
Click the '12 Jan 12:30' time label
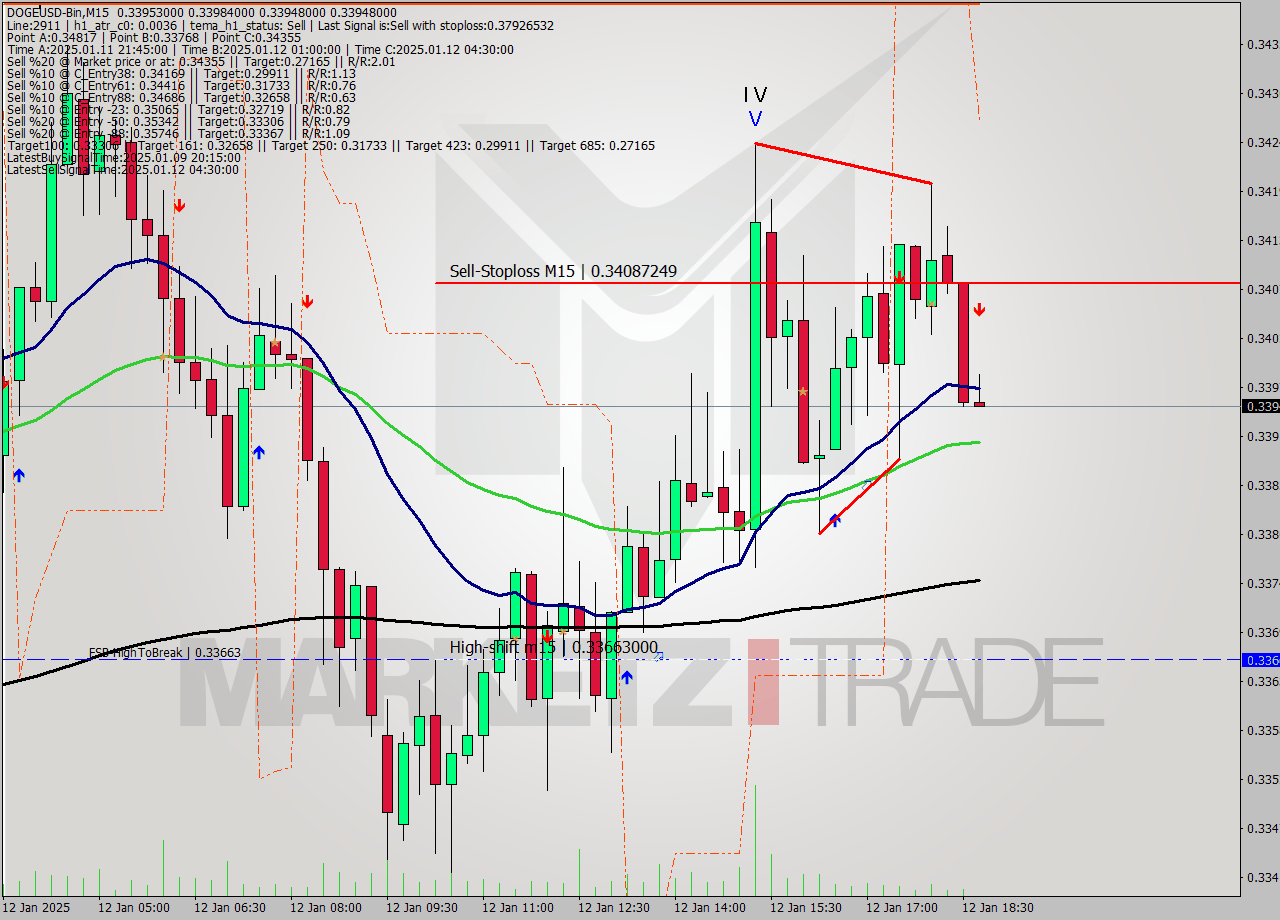pos(614,908)
